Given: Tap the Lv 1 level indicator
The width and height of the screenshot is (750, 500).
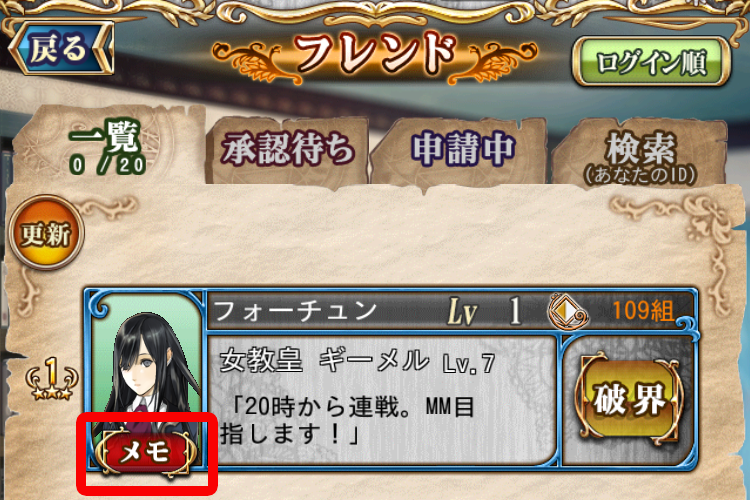Looking at the screenshot, I should coord(484,311).
